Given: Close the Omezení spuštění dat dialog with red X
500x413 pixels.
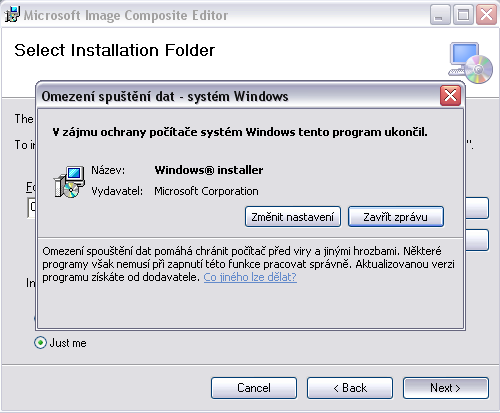Looking at the screenshot, I should pyautogui.click(x=450, y=96).
